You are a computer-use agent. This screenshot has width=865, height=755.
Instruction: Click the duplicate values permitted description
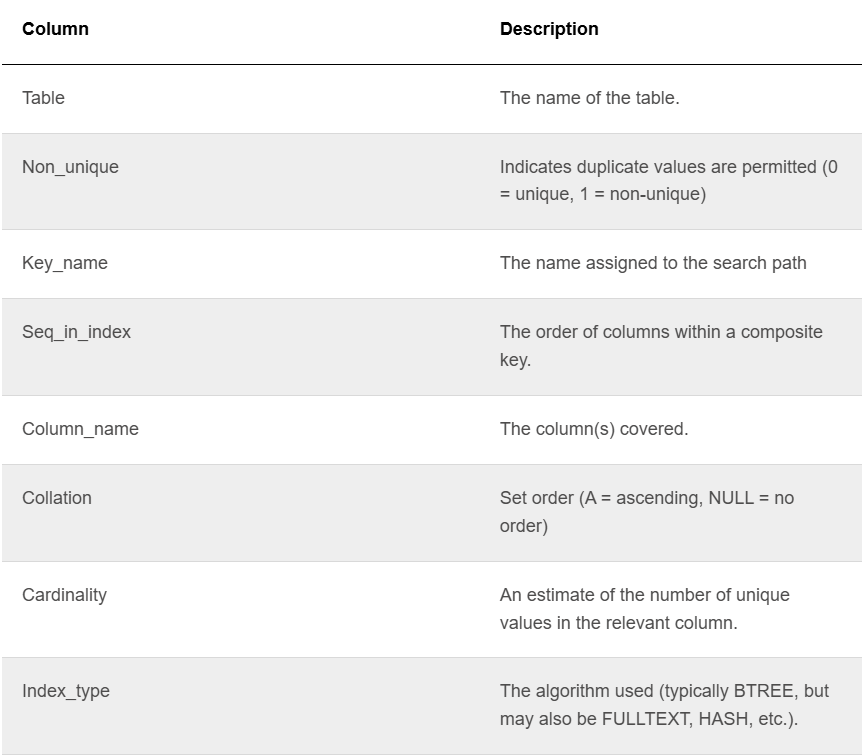click(669, 180)
